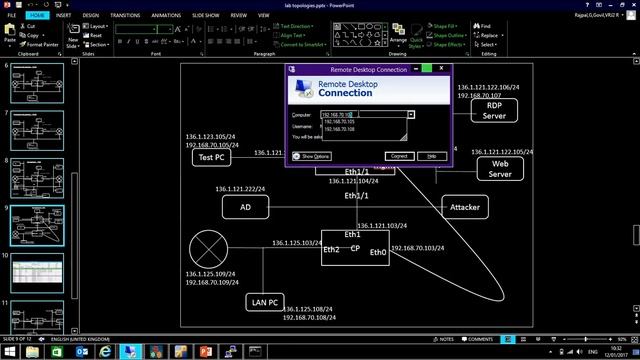Viewport: 640px width, 360px height.
Task: Click Normal view icon in status bar
Action: coord(508,339)
